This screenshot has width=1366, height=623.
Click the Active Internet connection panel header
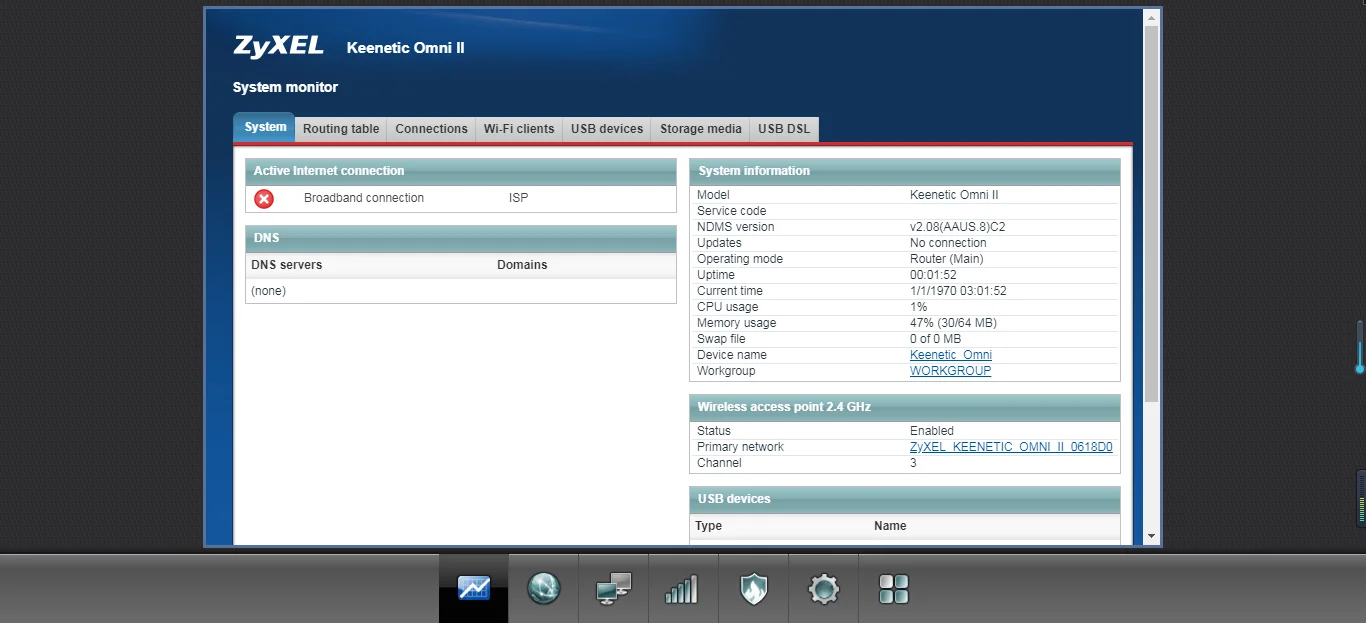461,171
